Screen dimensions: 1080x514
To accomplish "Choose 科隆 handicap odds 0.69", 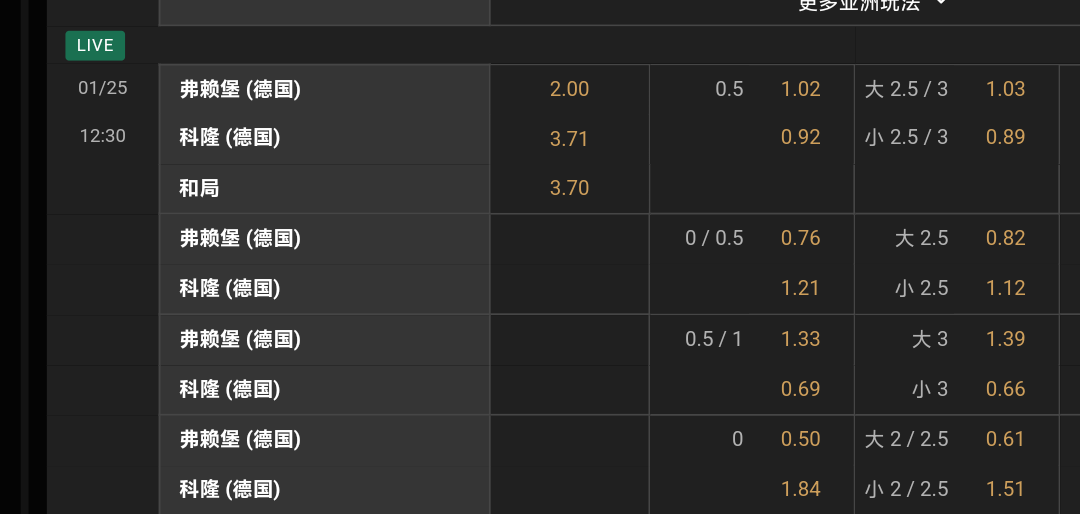I will (800, 389).
